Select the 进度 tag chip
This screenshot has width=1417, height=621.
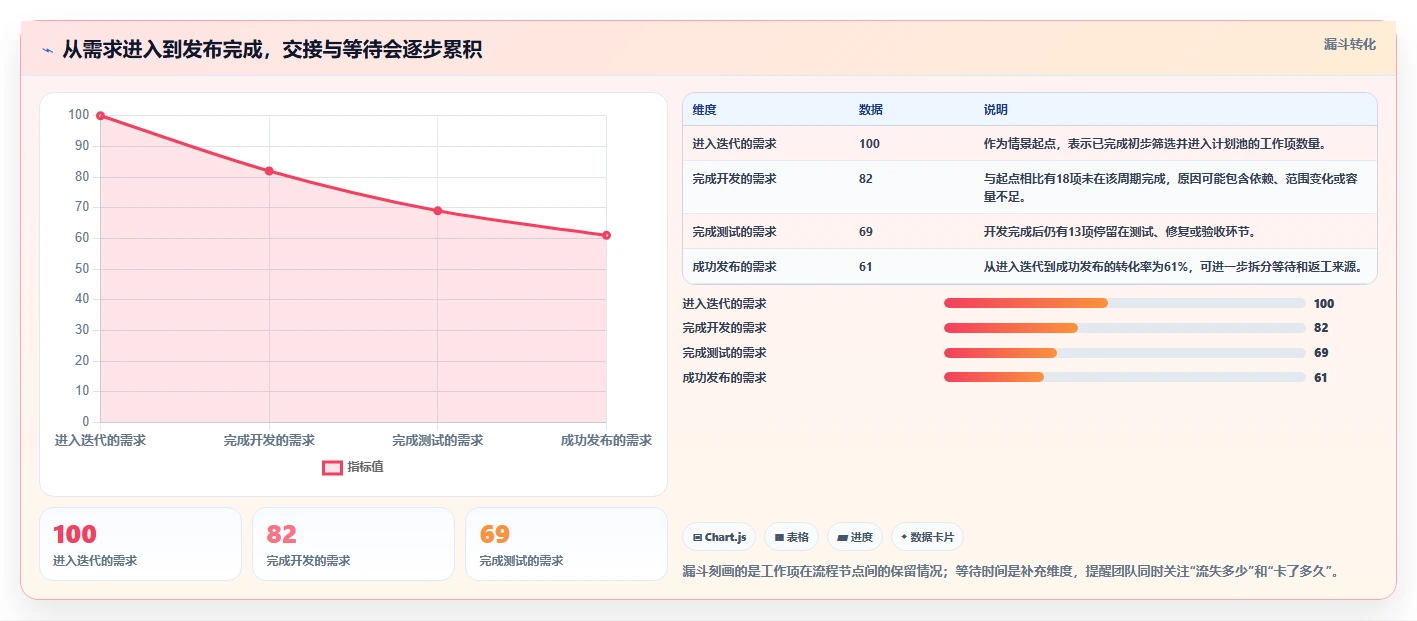click(855, 537)
